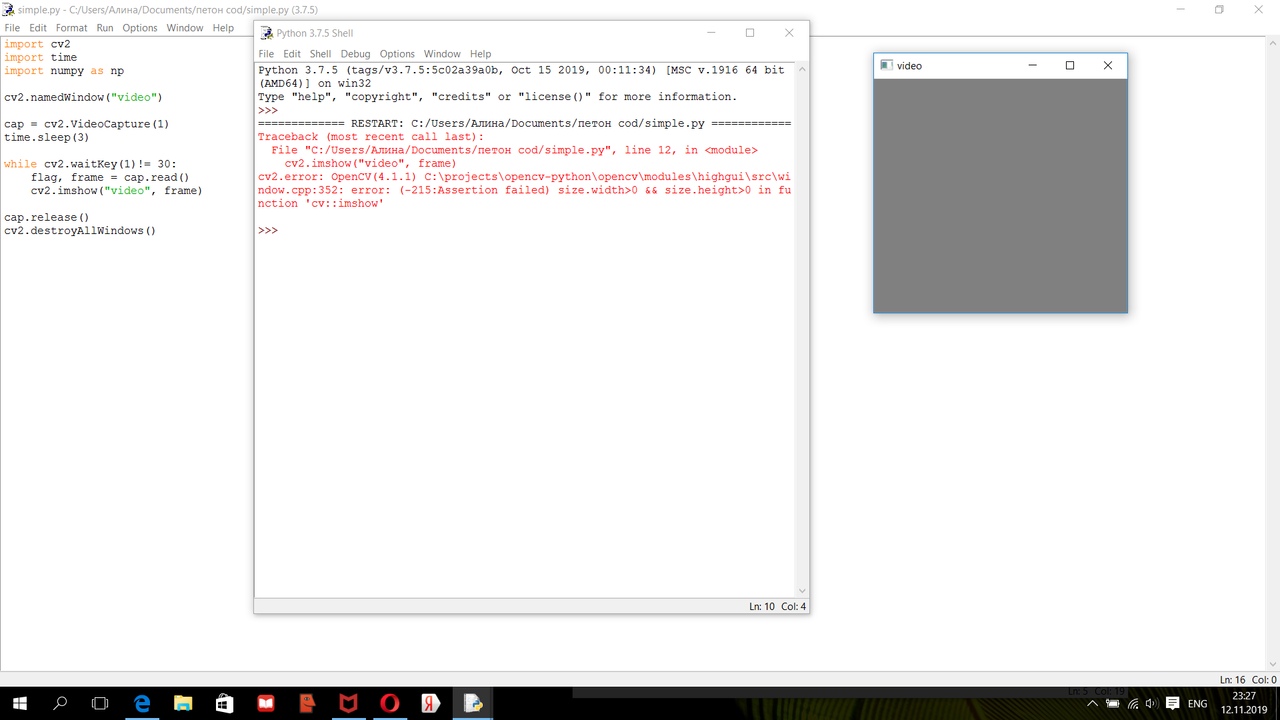Click Shell status 'Ln: 10 Col: 4'
The height and width of the screenshot is (720, 1280).
point(777,606)
